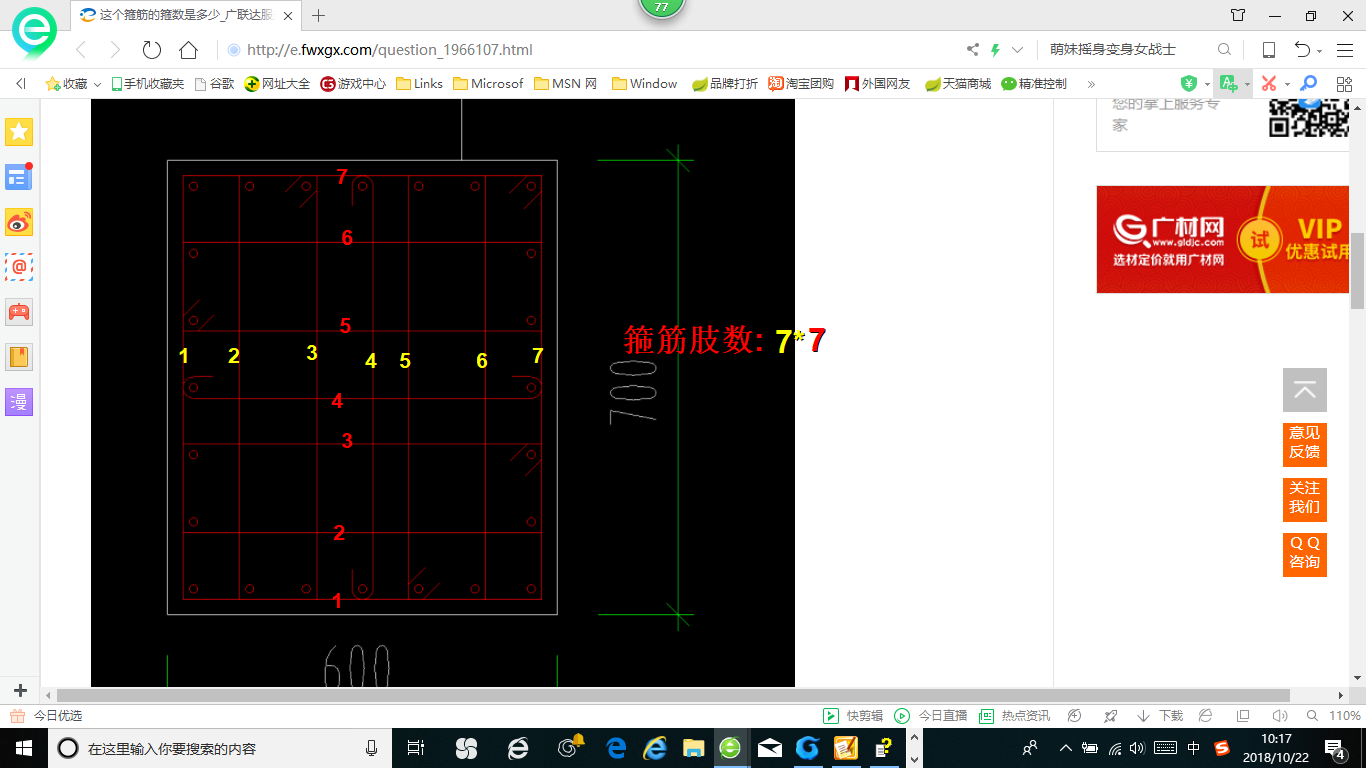Open 热点资讯 in the status bar
This screenshot has width=1366, height=768.
(1015, 716)
